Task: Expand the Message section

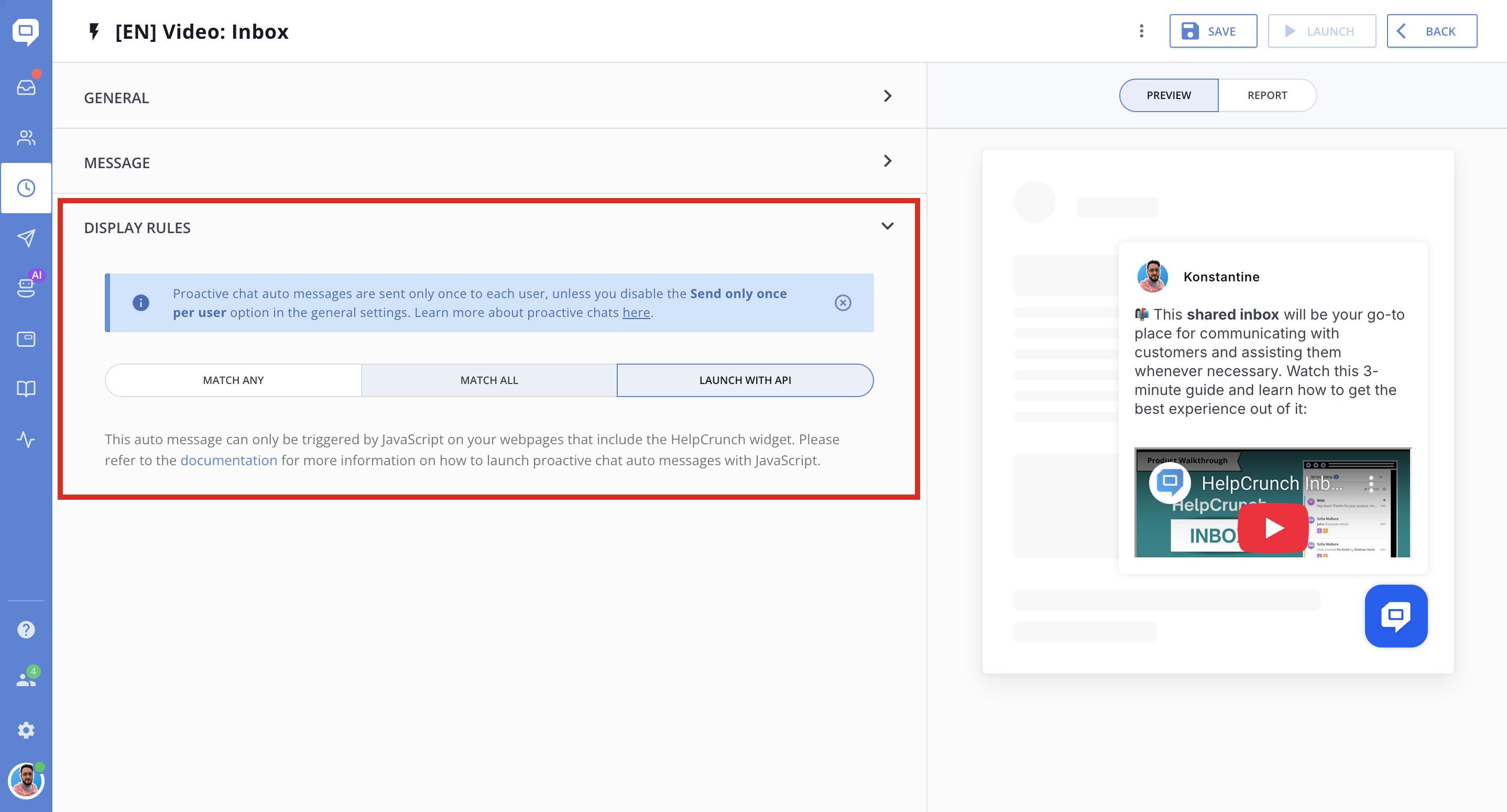Action: (489, 162)
